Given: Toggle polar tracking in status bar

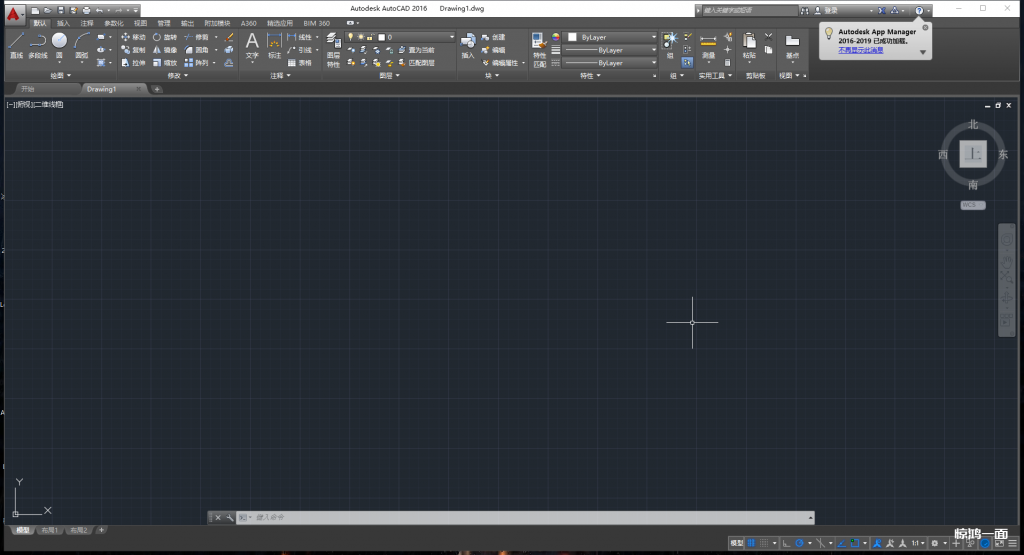Looking at the screenshot, I should click(800, 543).
